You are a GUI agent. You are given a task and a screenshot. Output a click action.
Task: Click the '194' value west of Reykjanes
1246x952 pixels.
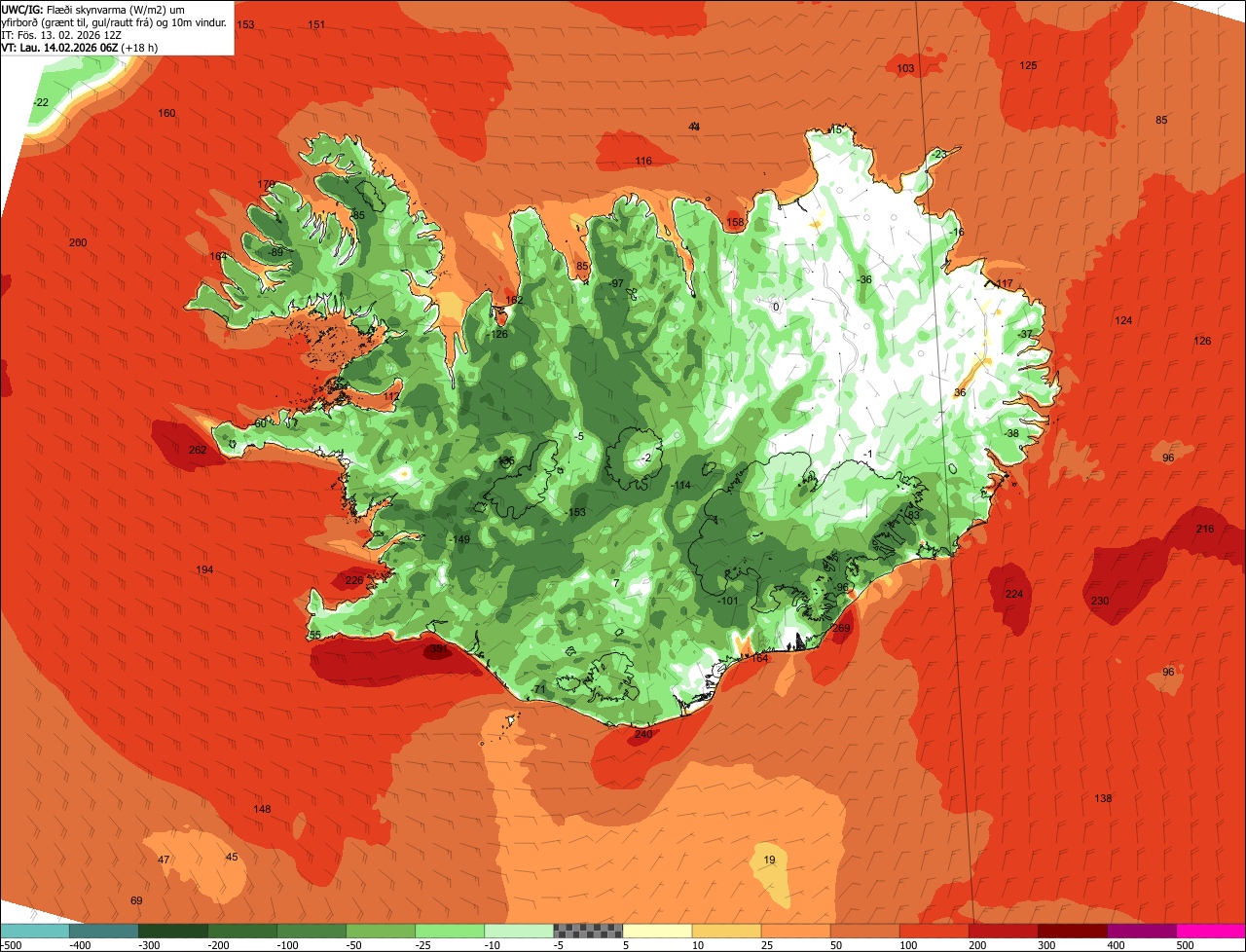204,569
